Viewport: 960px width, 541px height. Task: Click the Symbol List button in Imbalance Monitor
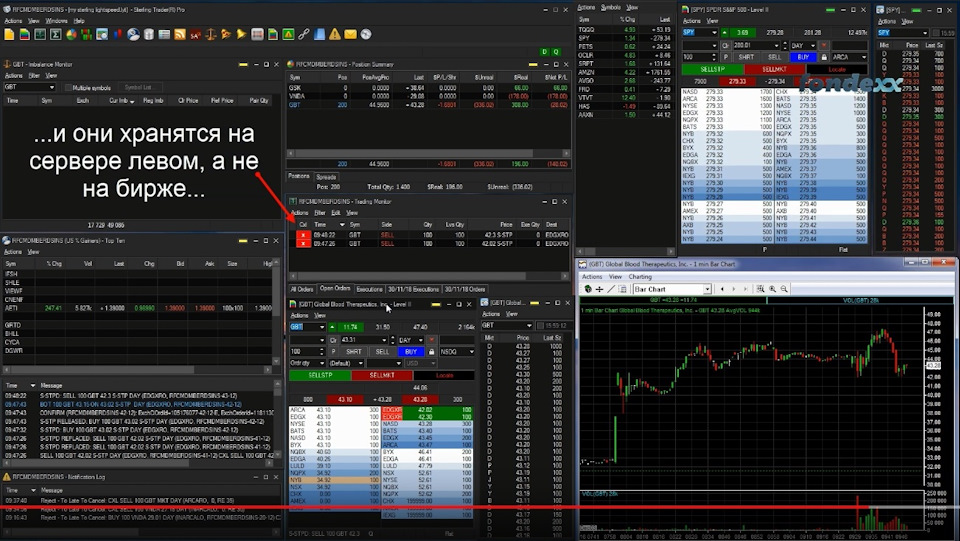138,88
